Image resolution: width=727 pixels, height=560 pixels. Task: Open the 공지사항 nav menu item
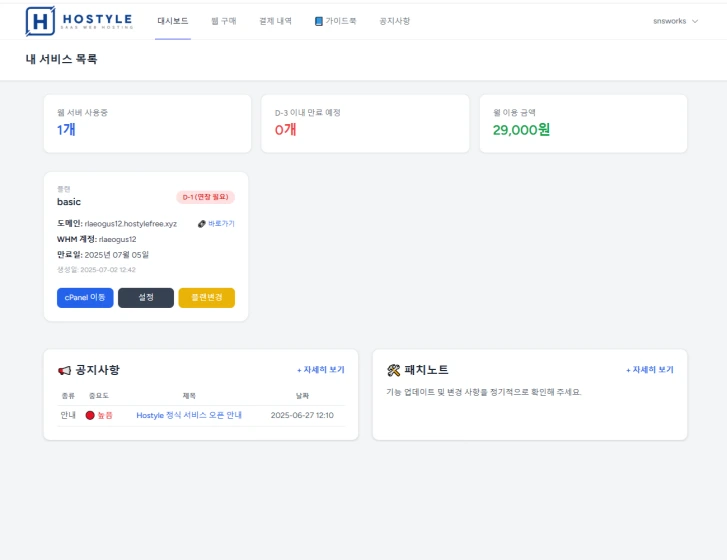click(x=395, y=21)
